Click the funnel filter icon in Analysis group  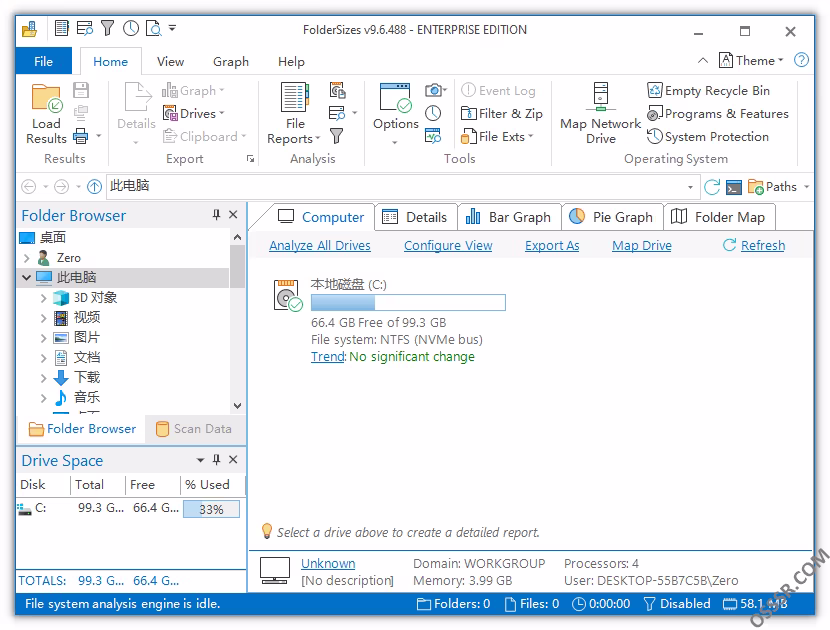[337, 137]
